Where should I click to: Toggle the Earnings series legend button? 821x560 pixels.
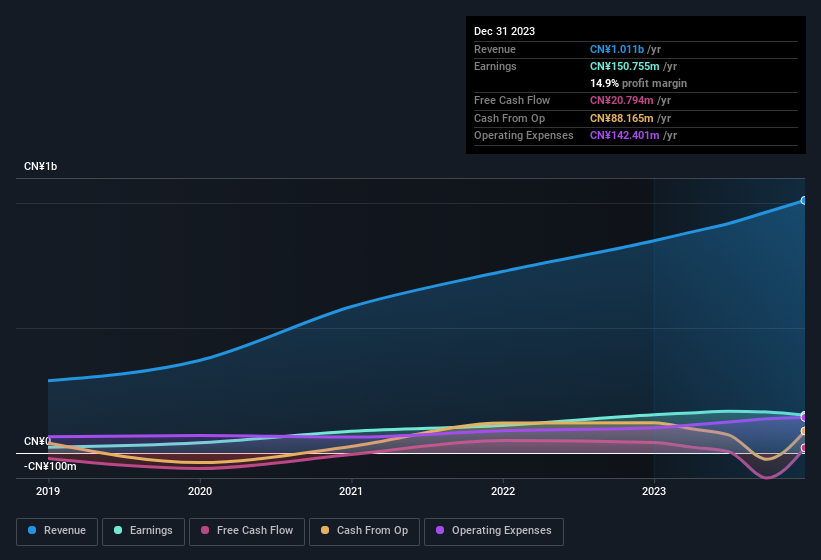143,531
